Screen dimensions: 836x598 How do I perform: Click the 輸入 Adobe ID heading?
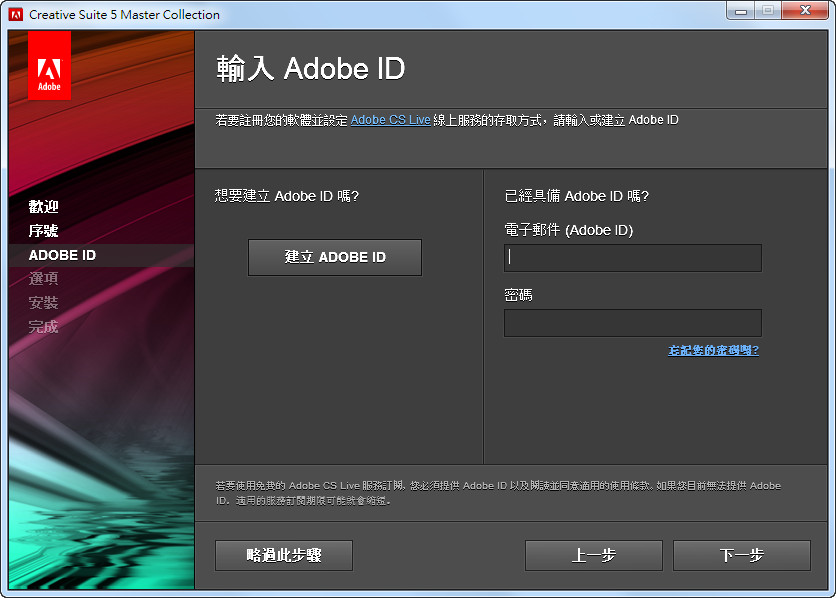[311, 69]
